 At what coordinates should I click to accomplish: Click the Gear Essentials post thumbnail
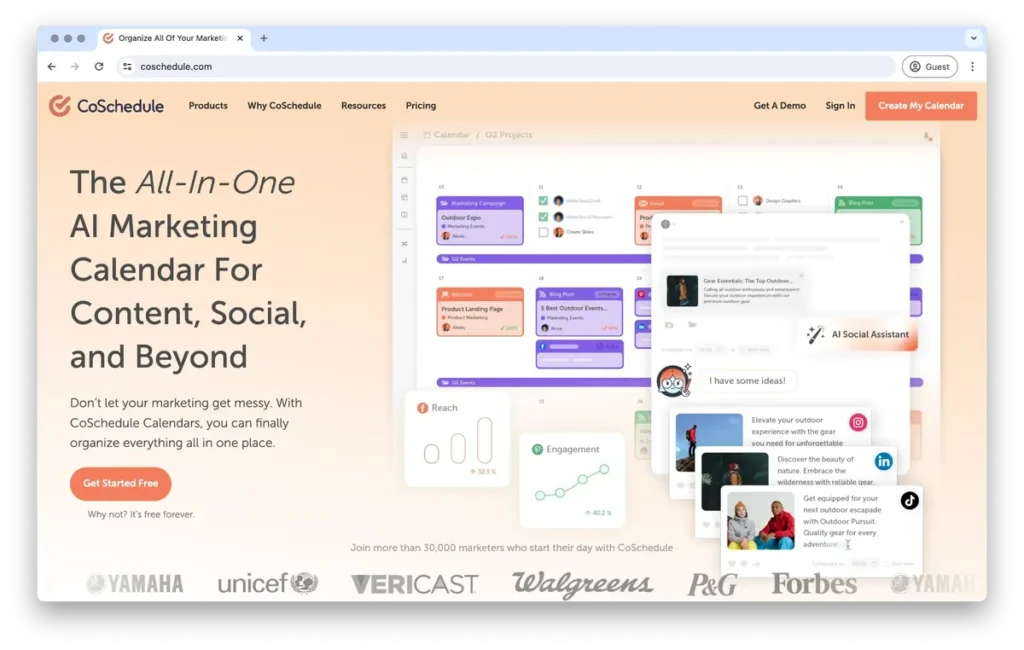682,291
